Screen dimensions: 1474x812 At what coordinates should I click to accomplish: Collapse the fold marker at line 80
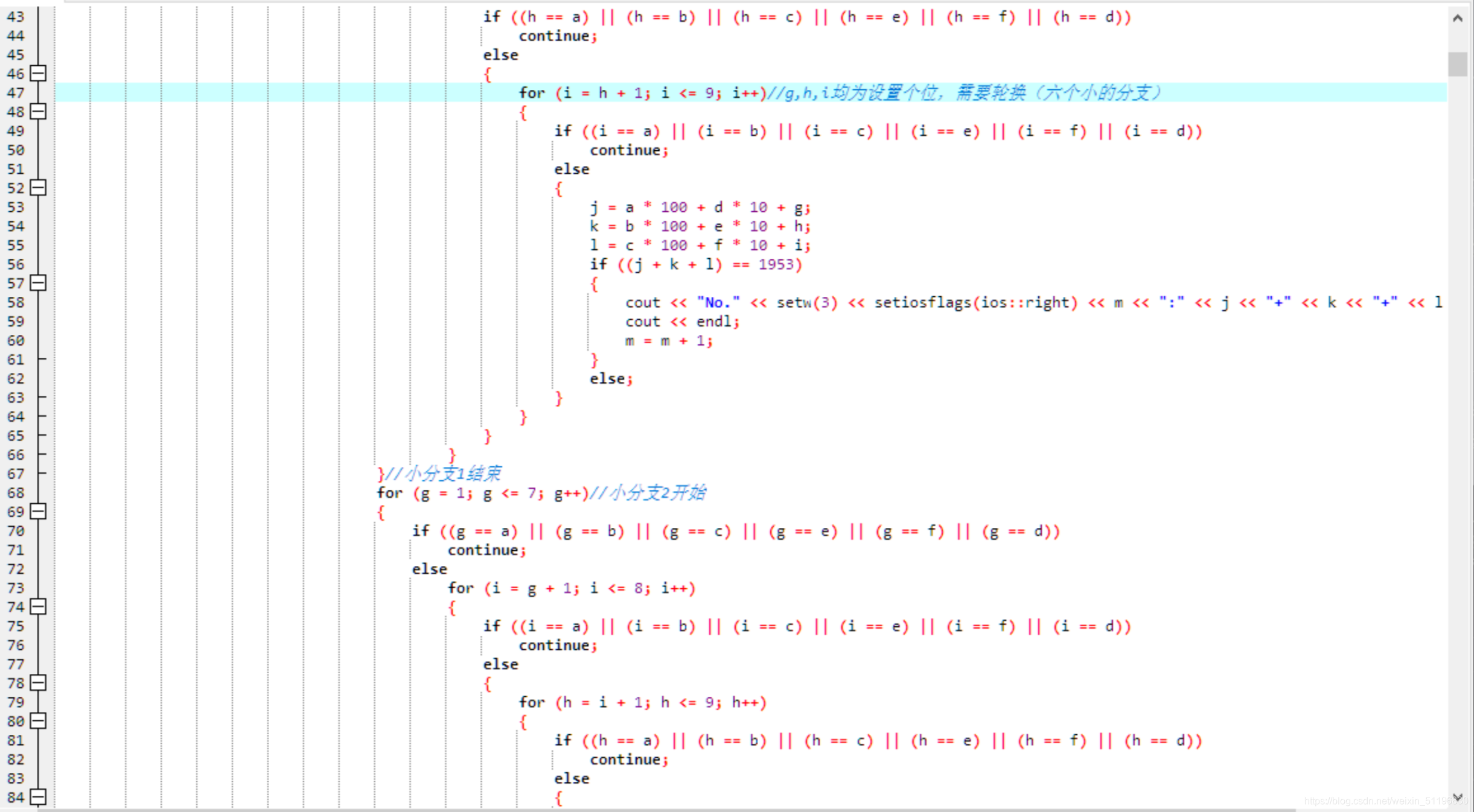coord(38,721)
